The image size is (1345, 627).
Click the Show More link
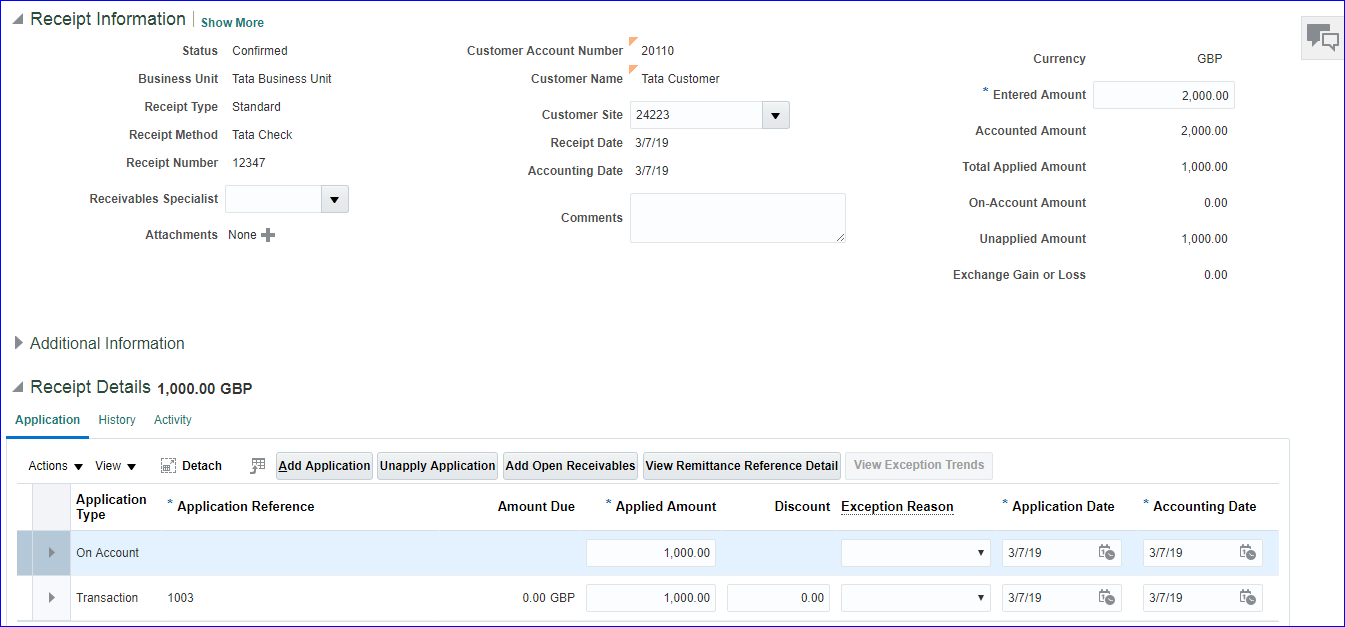point(232,22)
